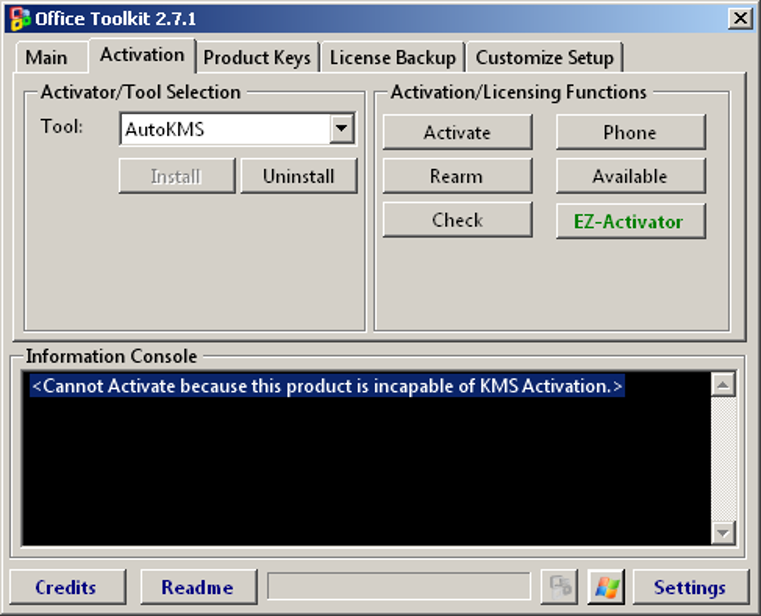Screen dimensions: 761x616
Task: Open the Settings button
Action: 689,587
